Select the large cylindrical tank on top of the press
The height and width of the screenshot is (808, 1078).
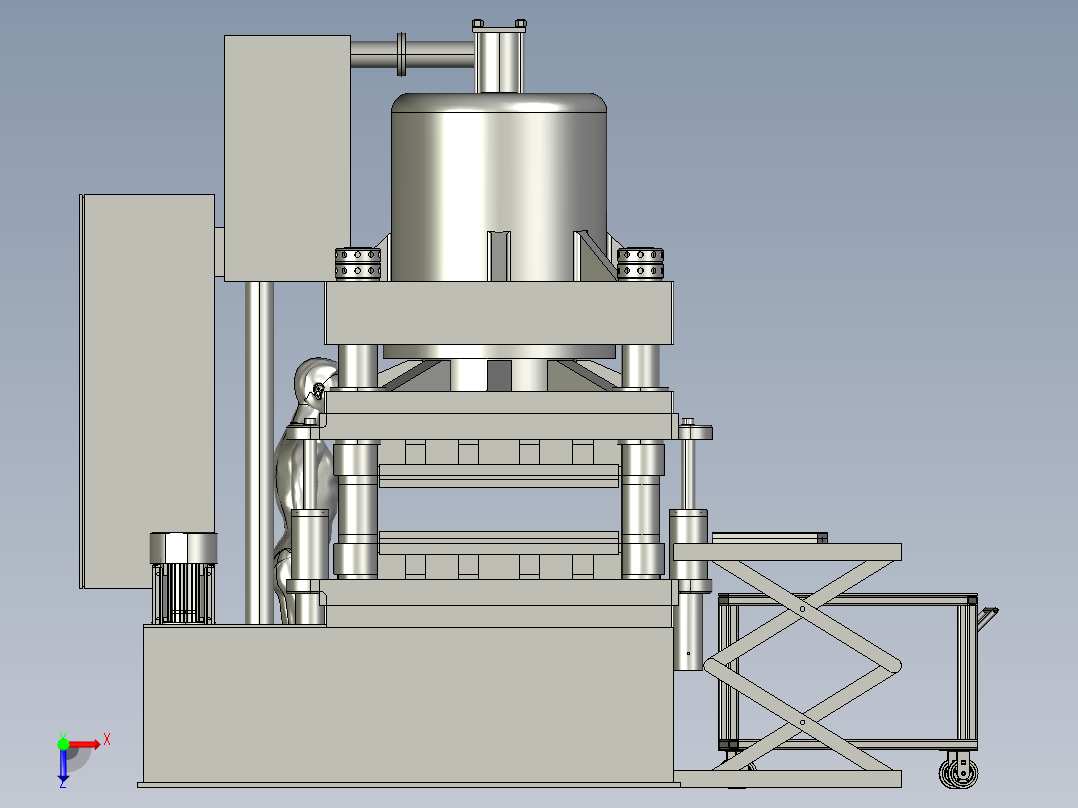tap(499, 187)
